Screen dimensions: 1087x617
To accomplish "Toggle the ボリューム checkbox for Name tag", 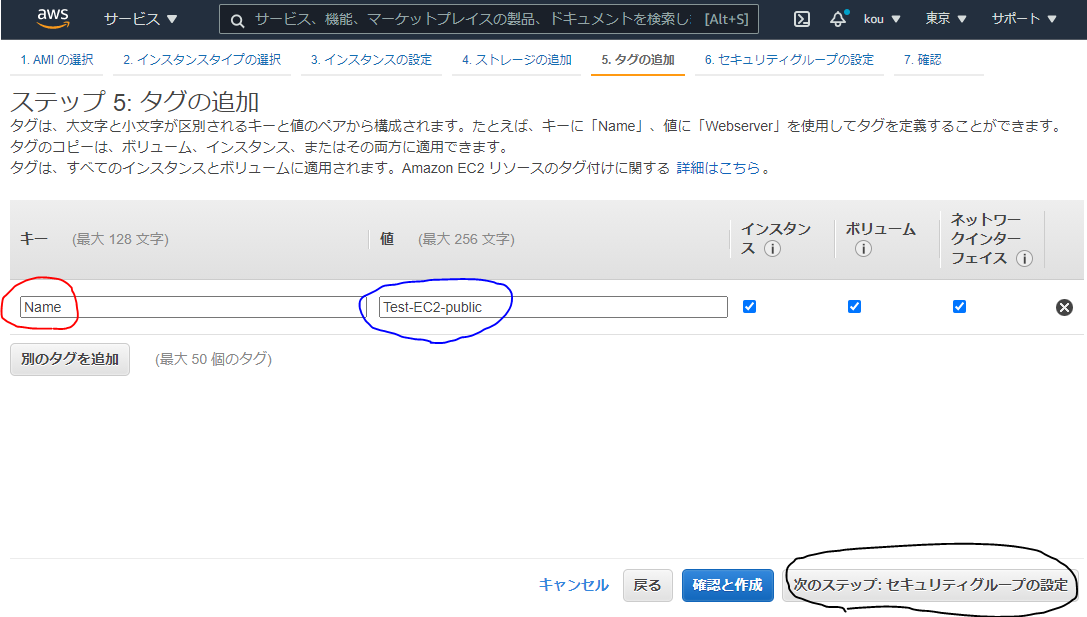I will [854, 306].
